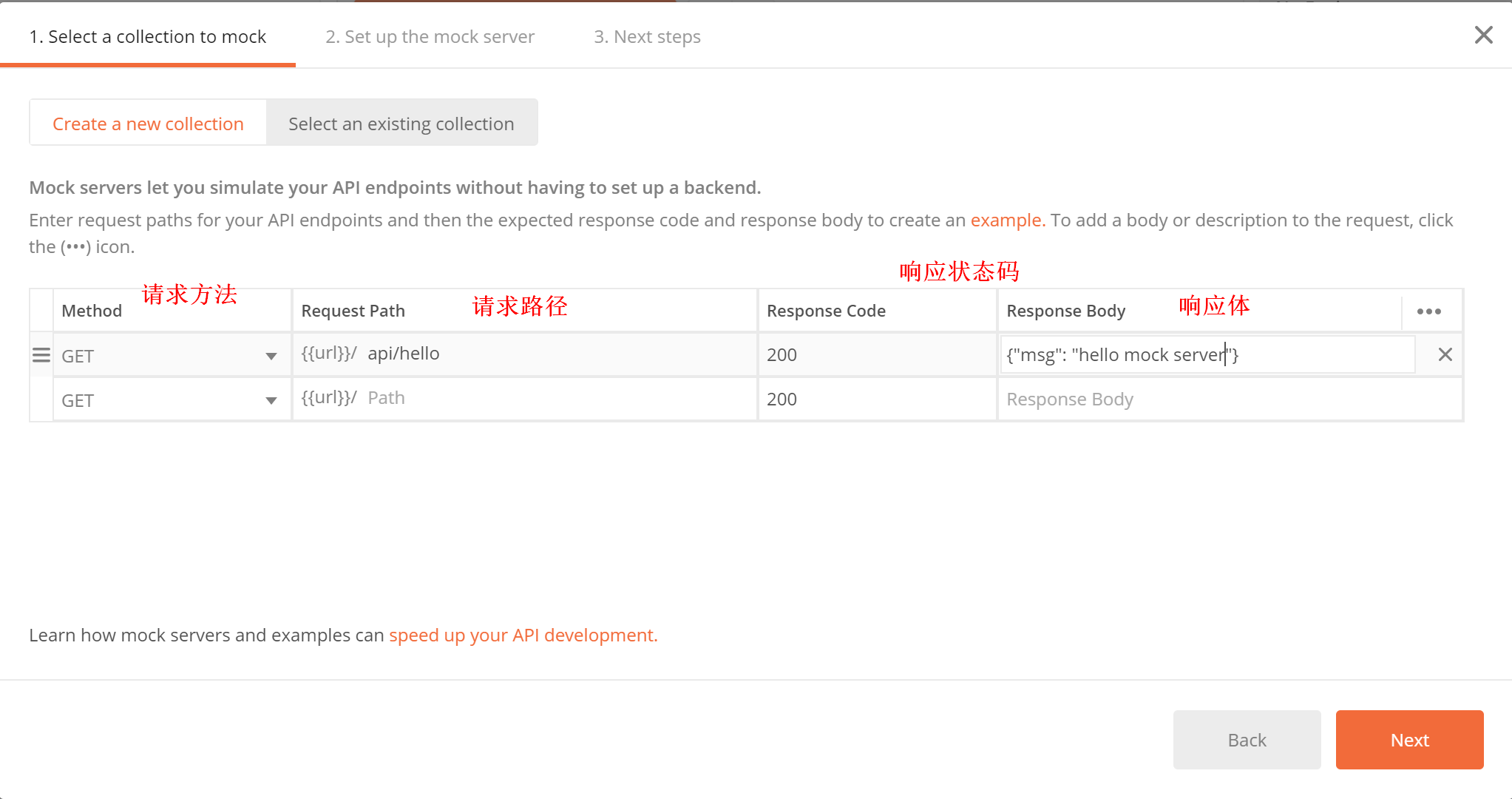Click the three-dots column options icon
The height and width of the screenshot is (799, 1512).
tap(1428, 311)
